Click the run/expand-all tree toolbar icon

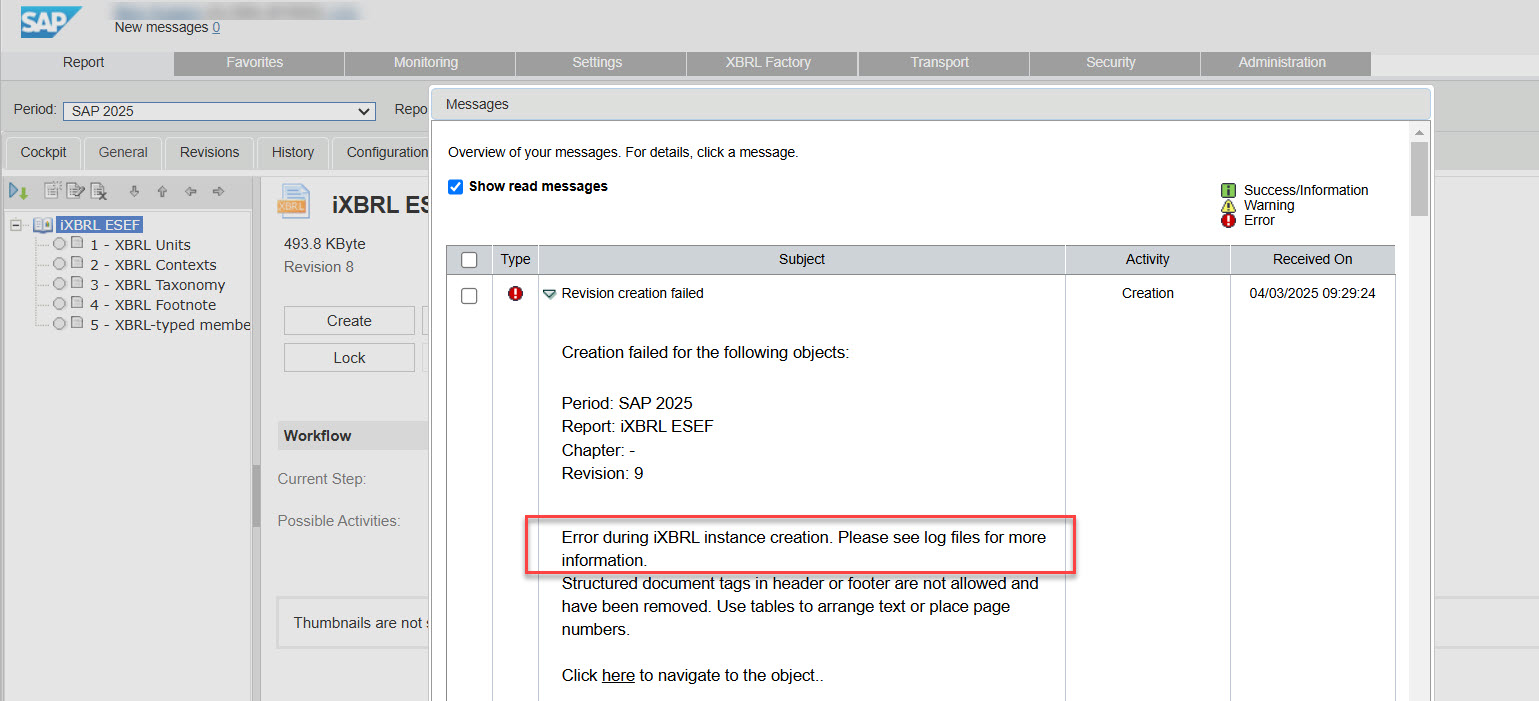pyautogui.click(x=18, y=191)
